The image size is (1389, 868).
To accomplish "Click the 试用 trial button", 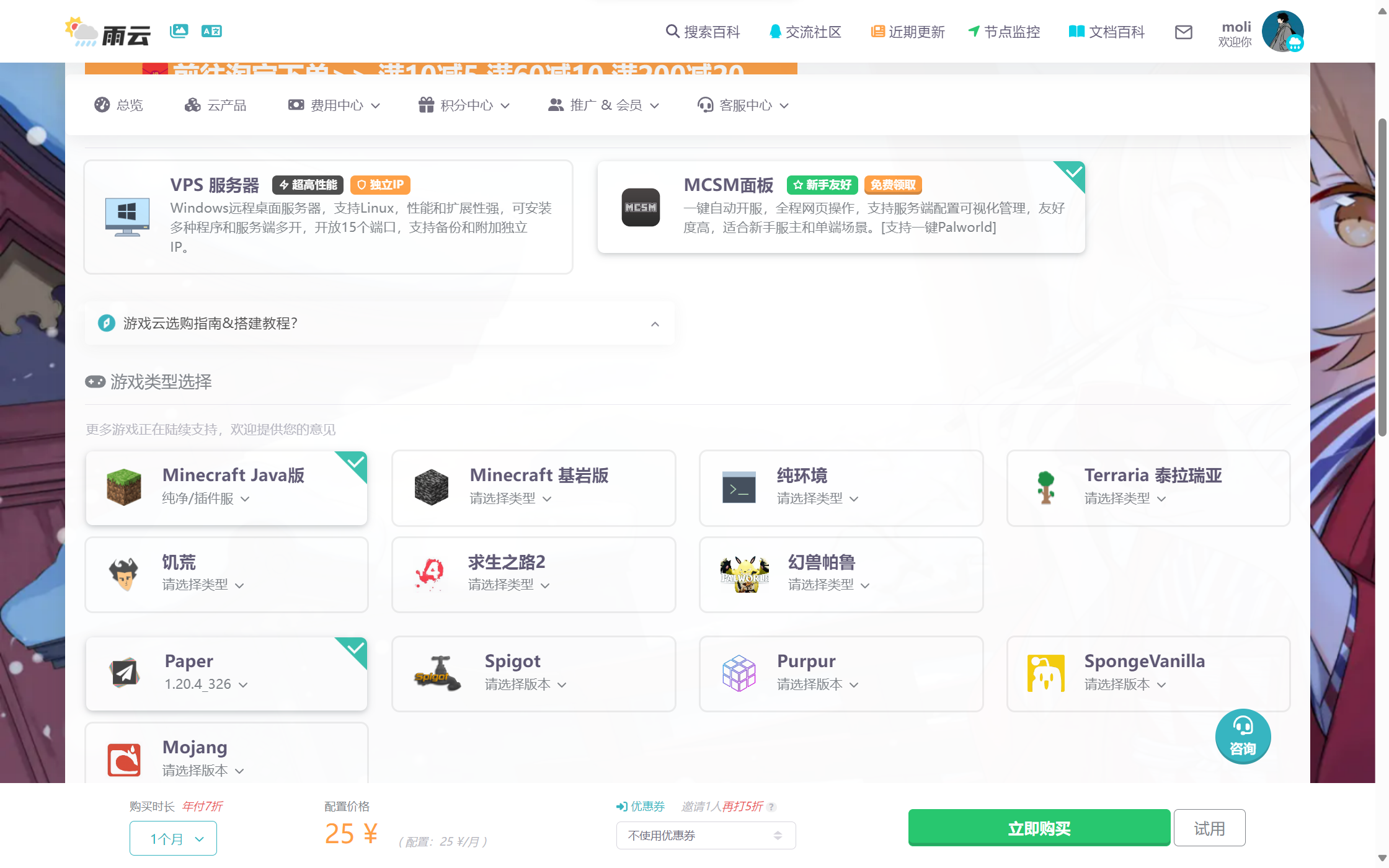I will pos(1209,827).
